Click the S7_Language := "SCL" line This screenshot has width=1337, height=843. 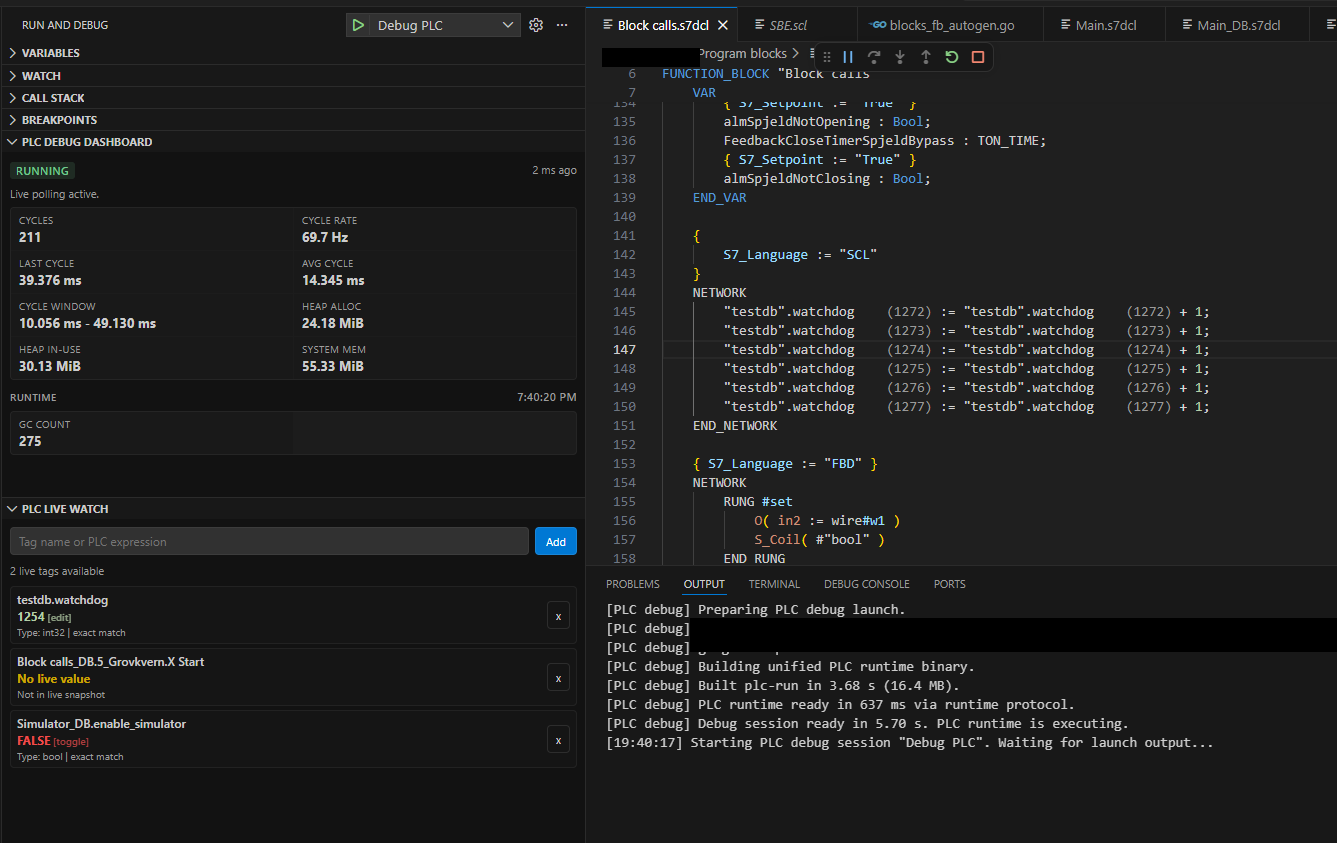(x=800, y=255)
